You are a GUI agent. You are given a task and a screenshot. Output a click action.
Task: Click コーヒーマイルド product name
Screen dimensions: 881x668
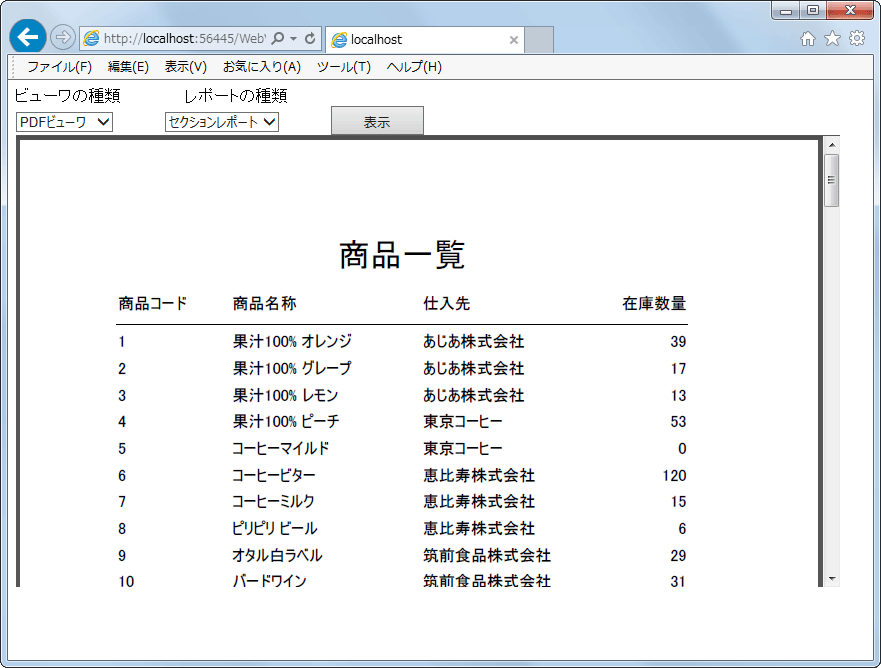tap(280, 448)
